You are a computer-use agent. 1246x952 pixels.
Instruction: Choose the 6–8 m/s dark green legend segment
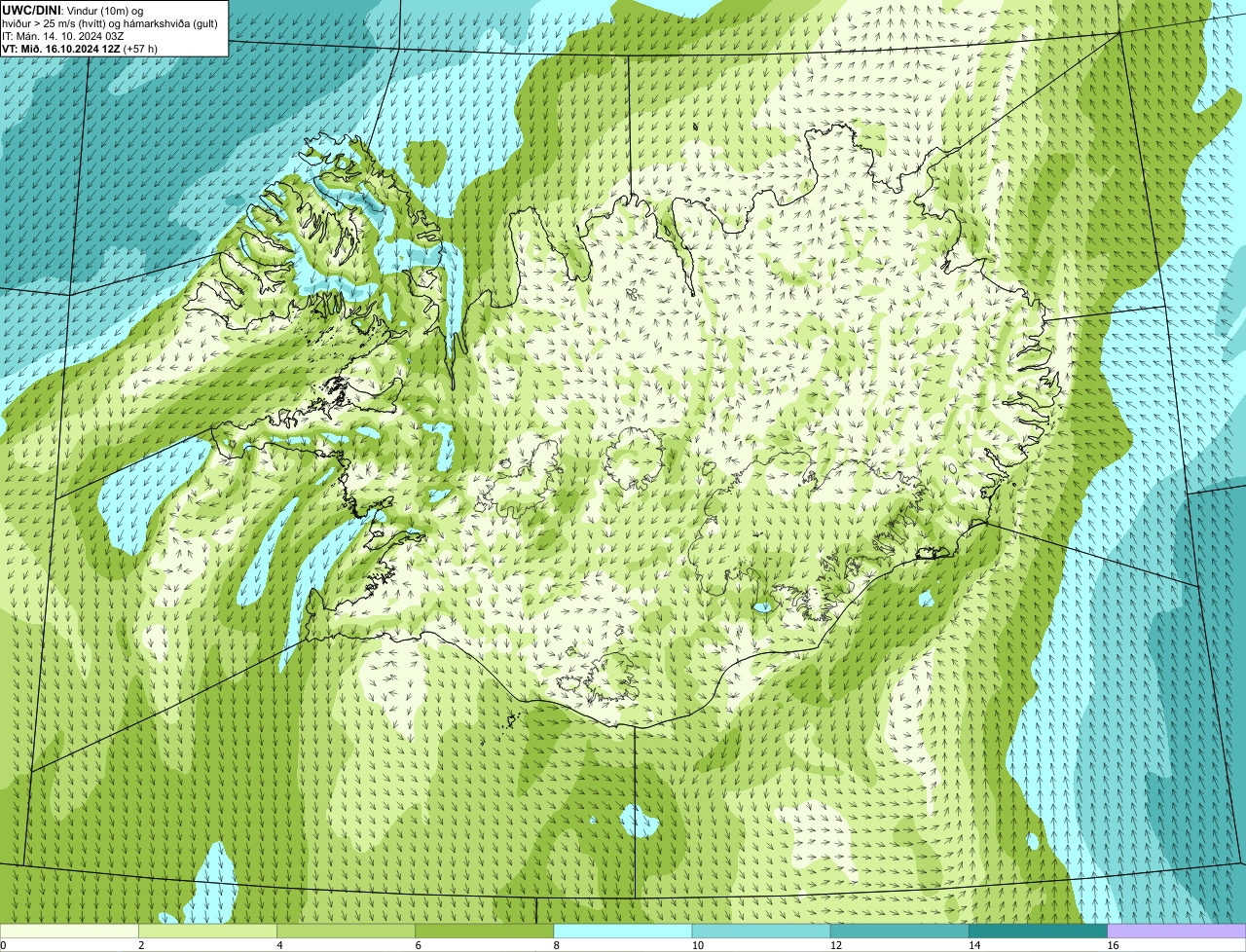[x=485, y=931]
